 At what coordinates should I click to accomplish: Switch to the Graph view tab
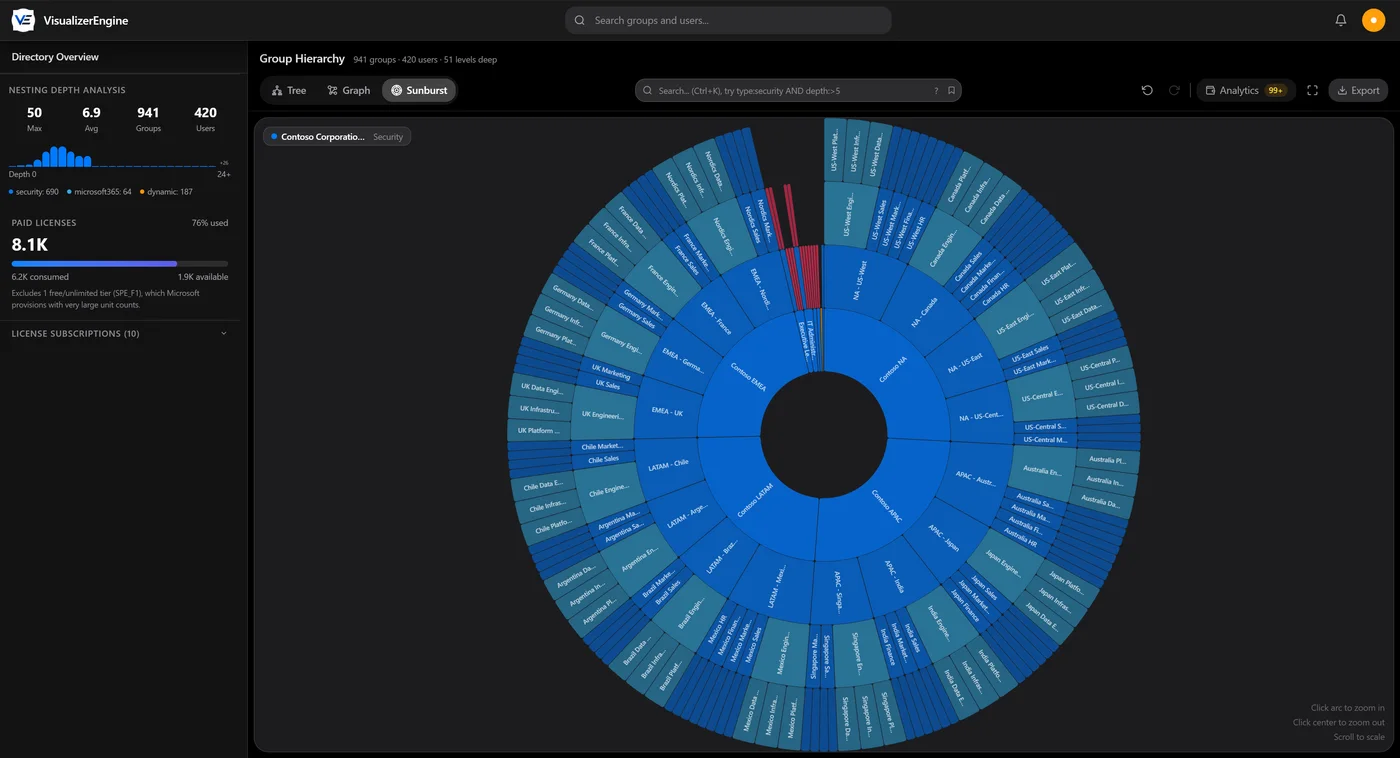point(349,90)
